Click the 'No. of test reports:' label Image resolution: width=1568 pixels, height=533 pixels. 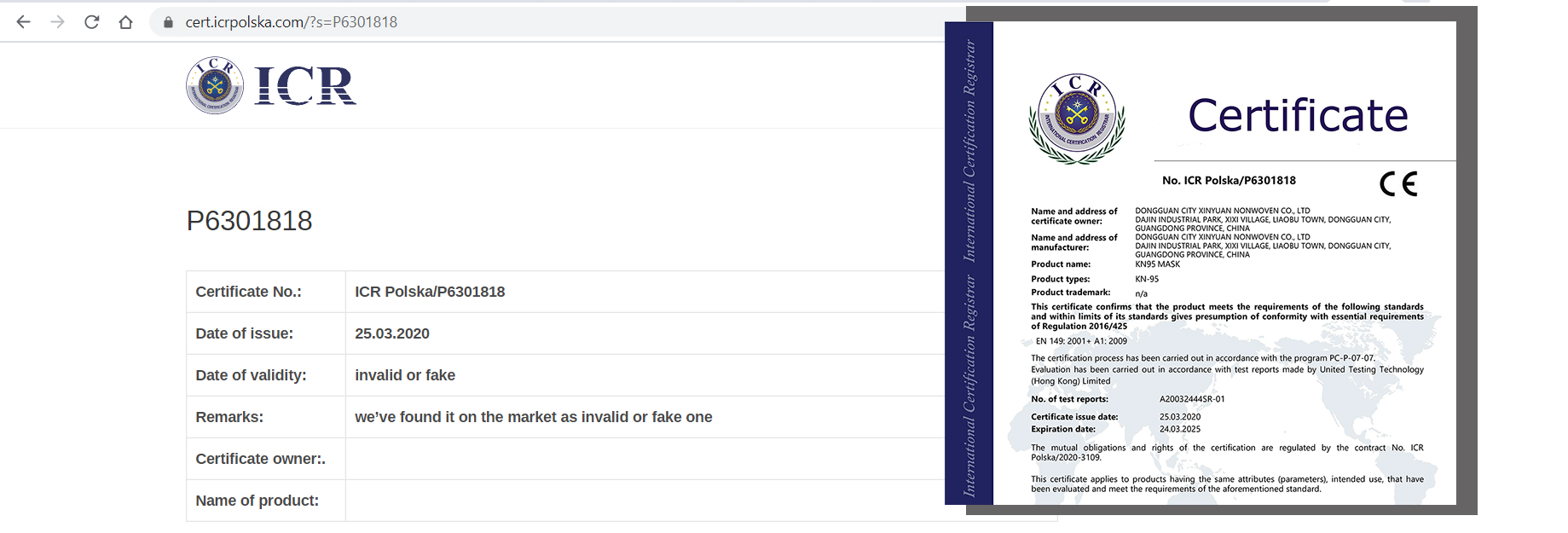click(x=1070, y=399)
